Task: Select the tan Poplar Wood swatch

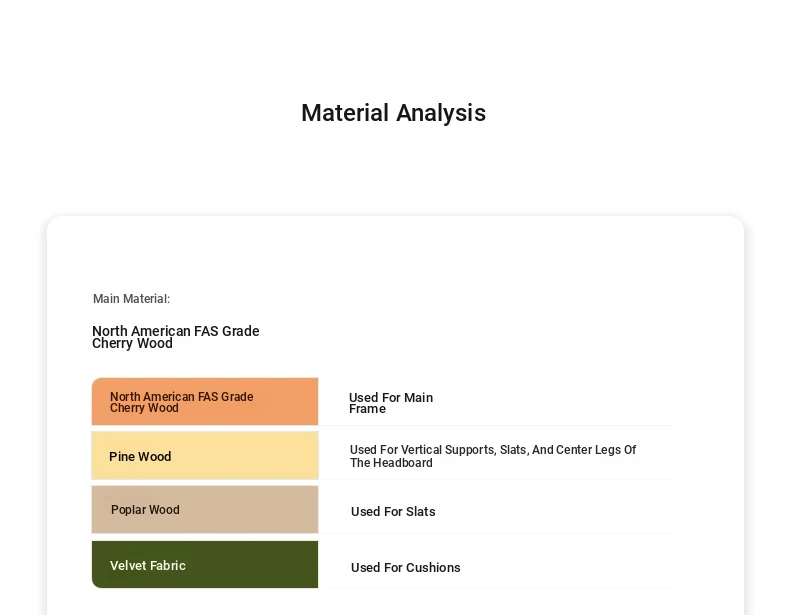Action: pos(205,510)
